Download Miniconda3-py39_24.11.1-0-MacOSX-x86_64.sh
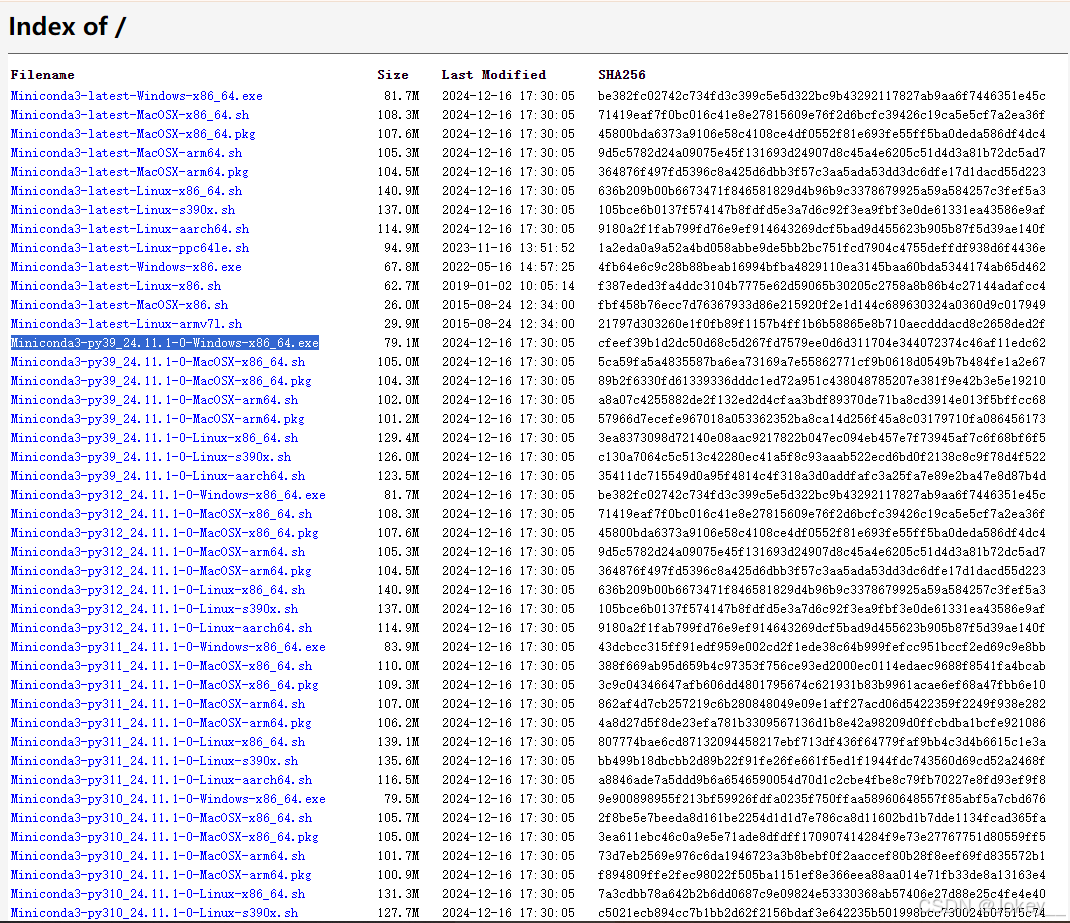1070x923 pixels. [x=158, y=362]
